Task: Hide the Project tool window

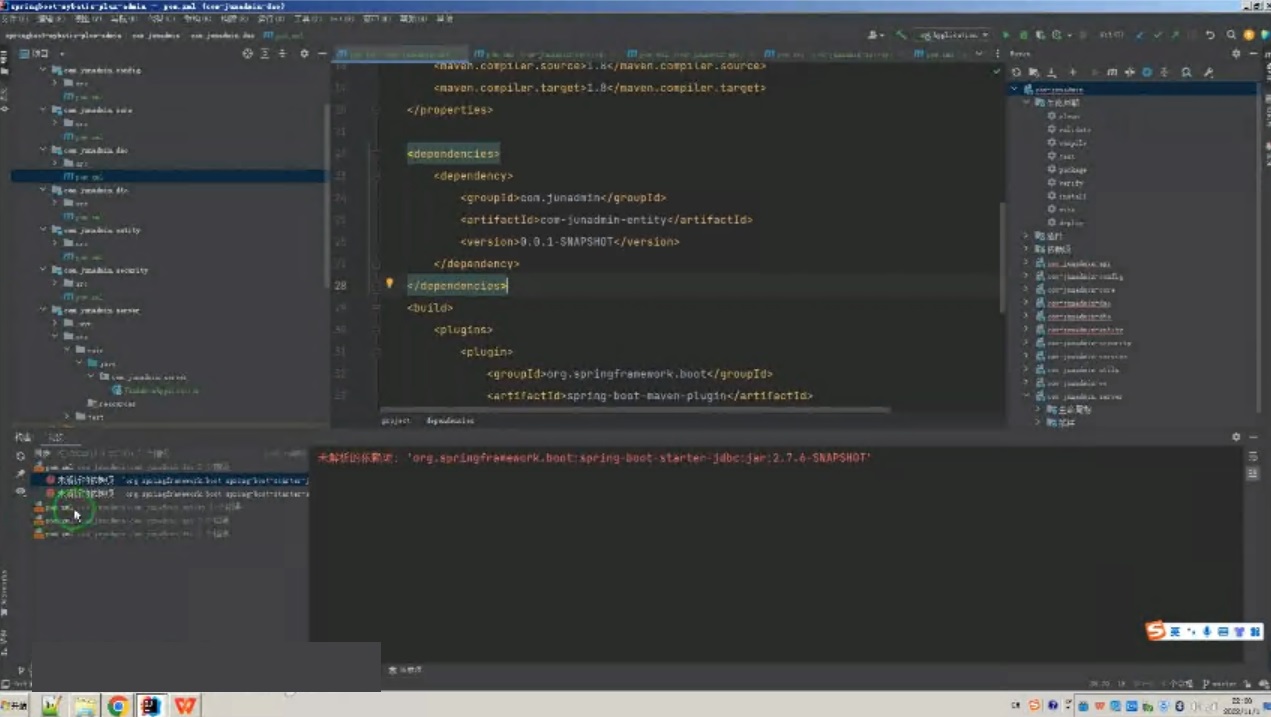Action: [321, 53]
